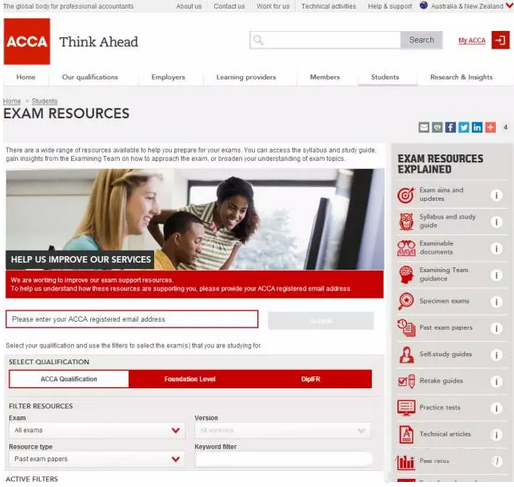Image resolution: width=514 pixels, height=487 pixels.
Task: Show info for Practice tests
Action: [x=496, y=408]
